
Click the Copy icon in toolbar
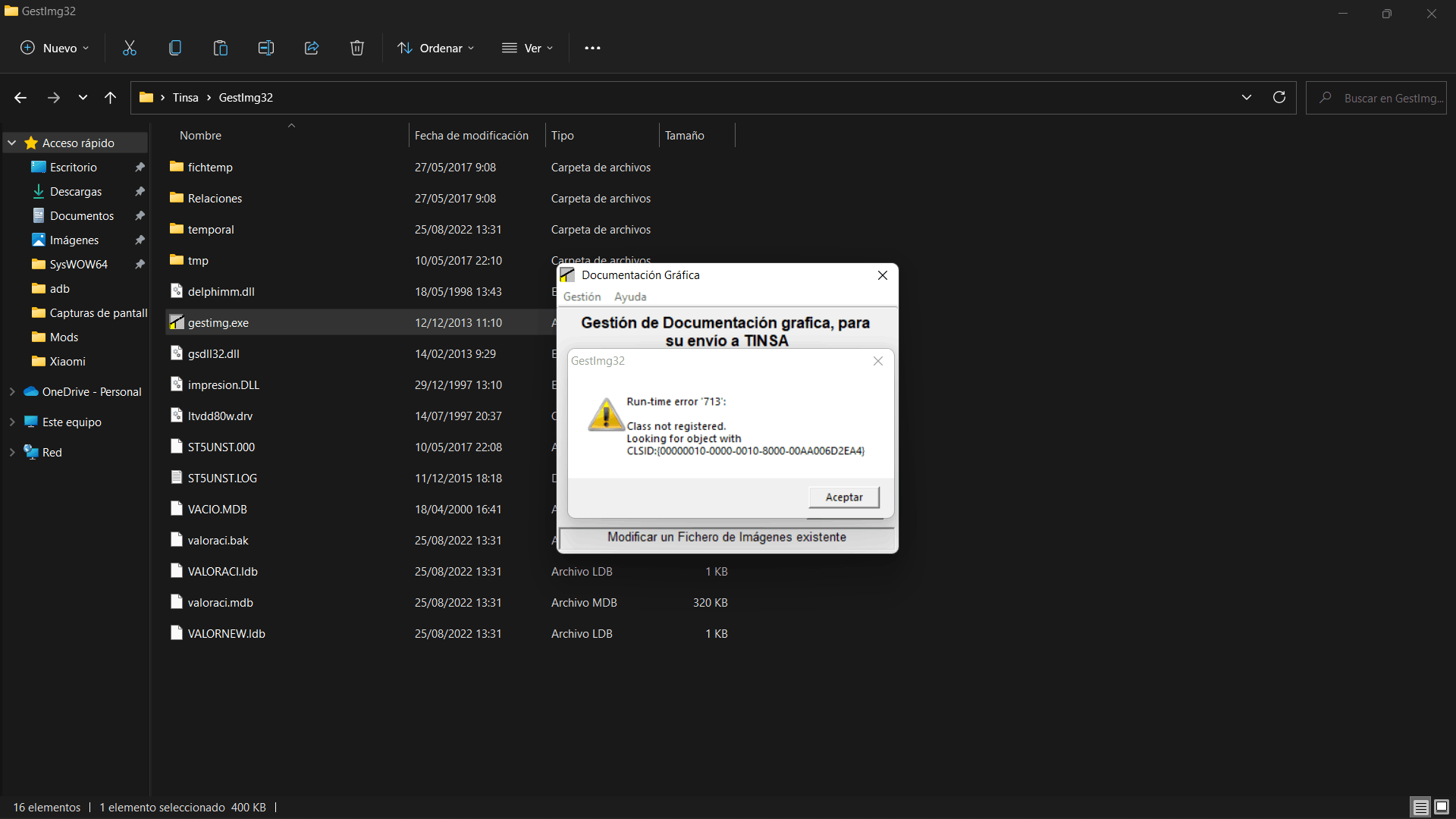click(175, 48)
